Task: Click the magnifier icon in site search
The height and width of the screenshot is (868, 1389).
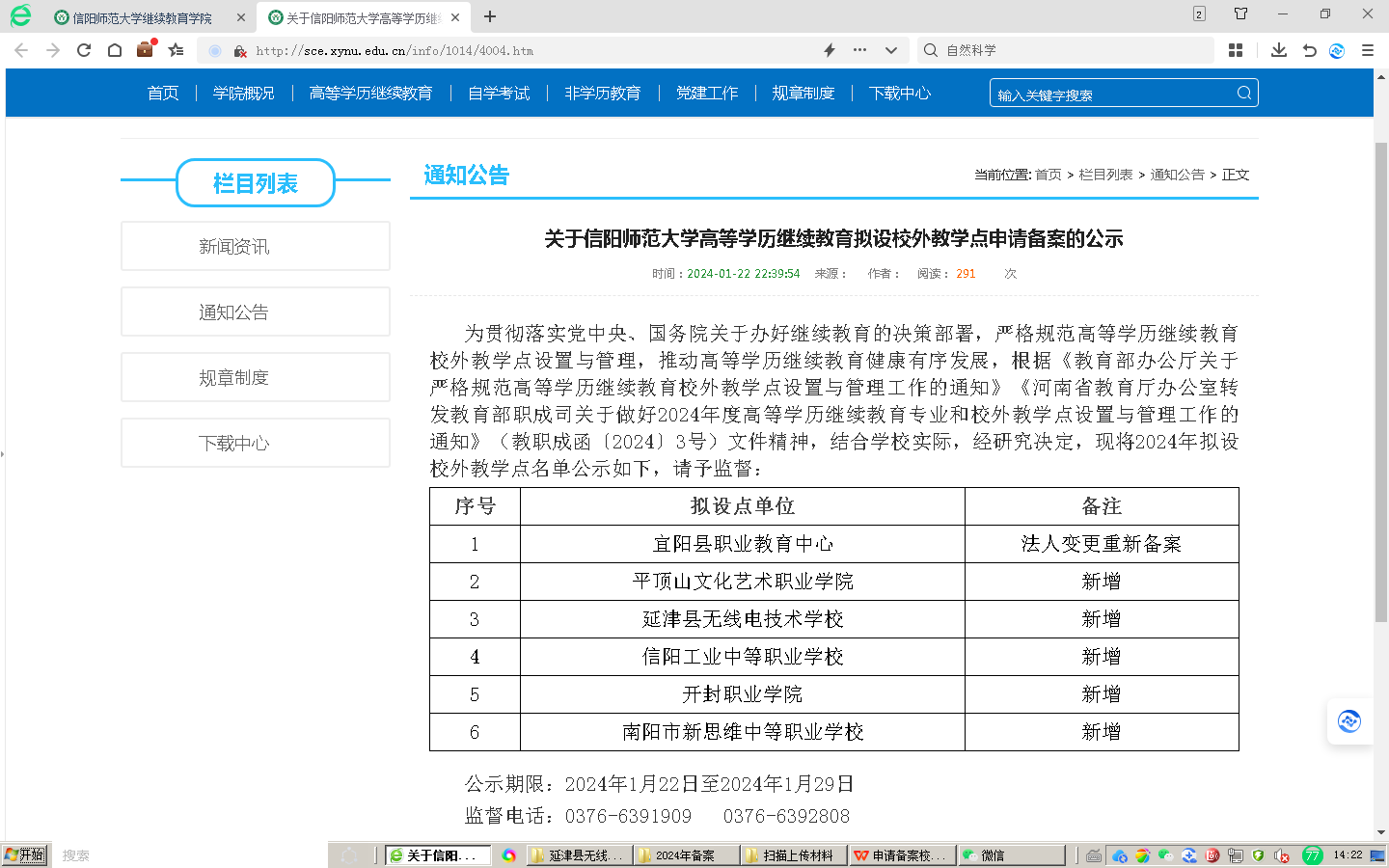Action: click(x=1243, y=94)
